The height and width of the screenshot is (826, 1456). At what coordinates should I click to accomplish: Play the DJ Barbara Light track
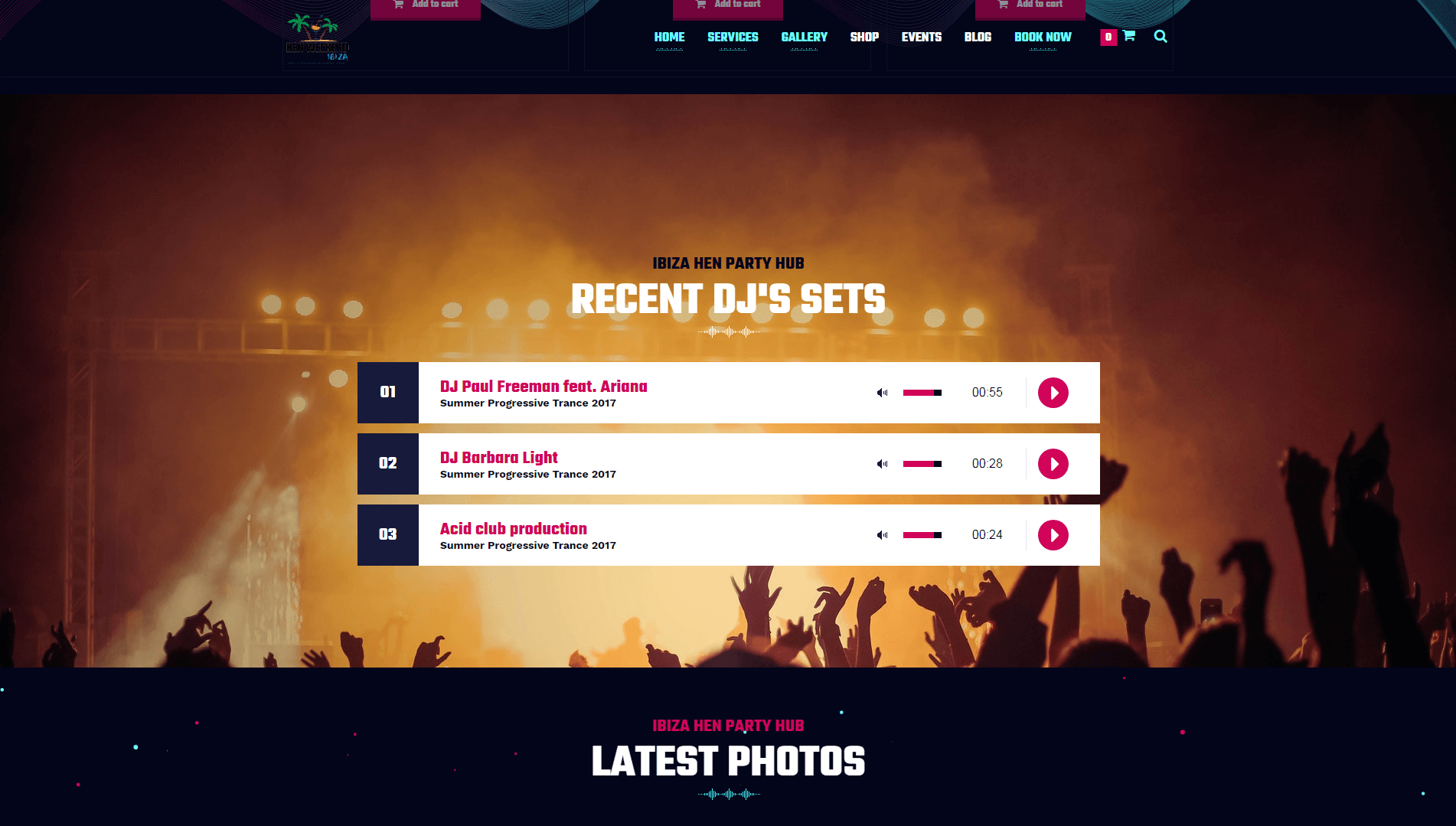coord(1053,464)
